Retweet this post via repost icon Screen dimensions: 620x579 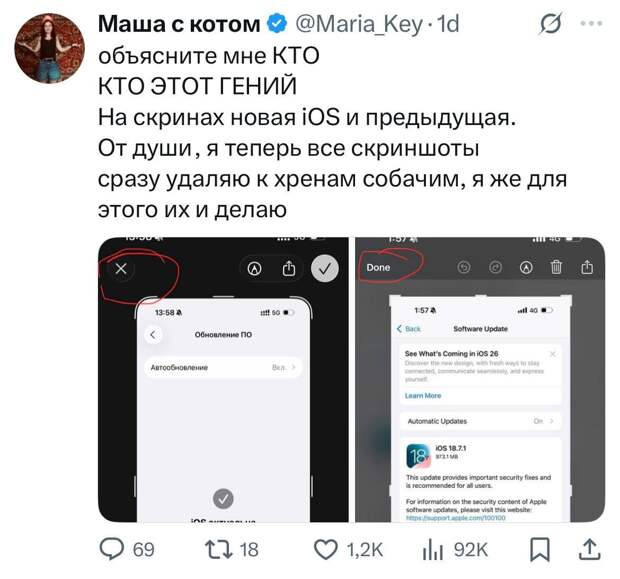tap(219, 549)
